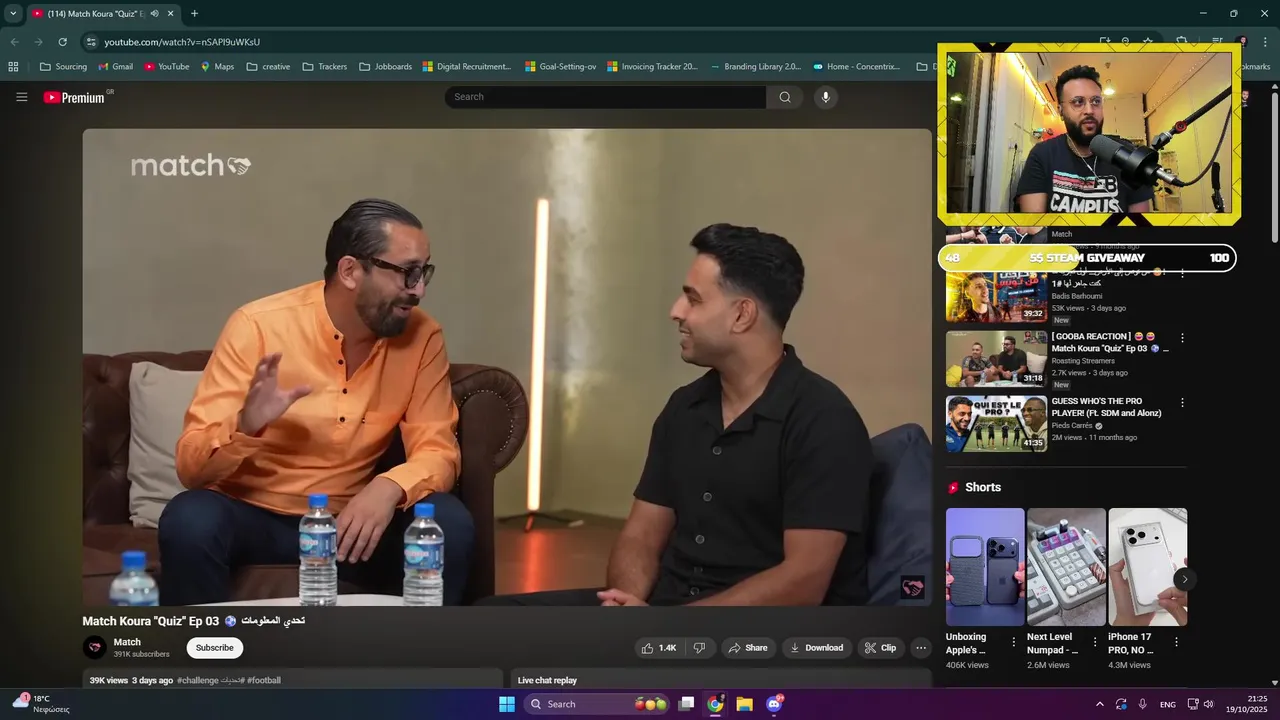Create a Clip with scissors button
The width and height of the screenshot is (1280, 720).
pos(880,648)
